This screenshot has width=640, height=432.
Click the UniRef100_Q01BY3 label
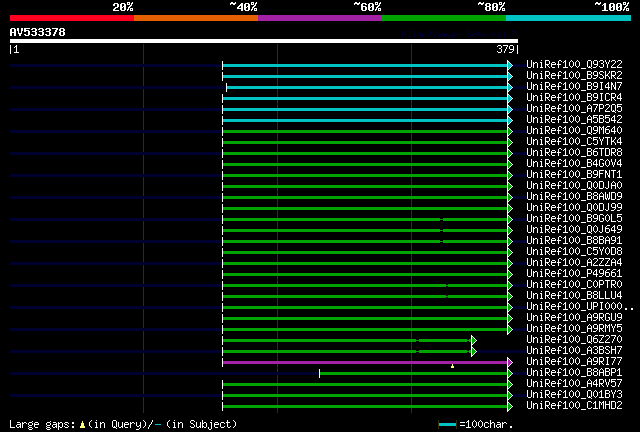[x=574, y=395]
